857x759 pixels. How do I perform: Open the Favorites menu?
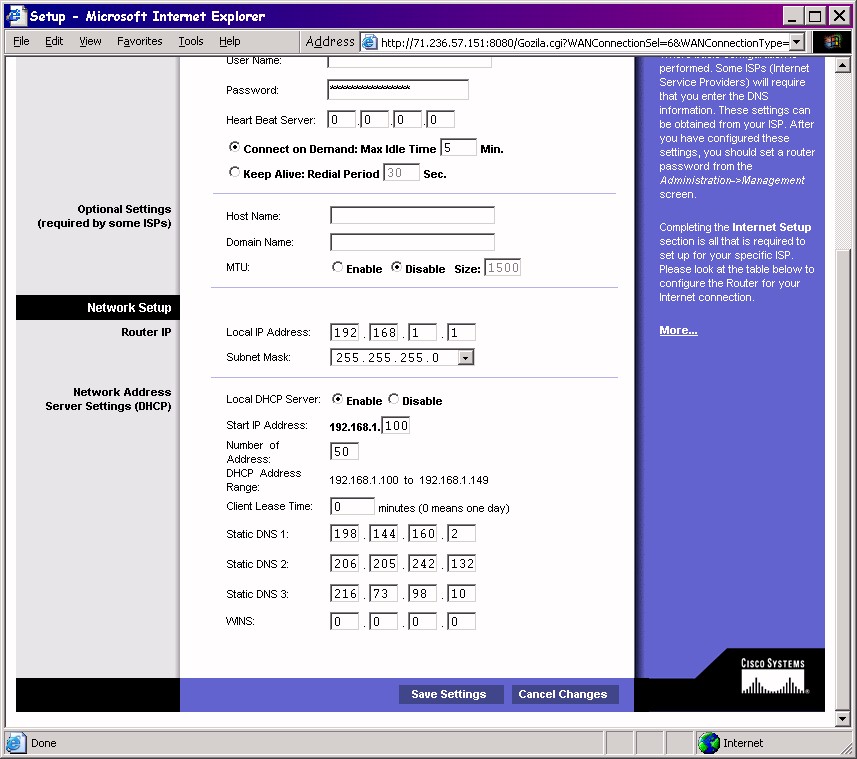(x=139, y=41)
